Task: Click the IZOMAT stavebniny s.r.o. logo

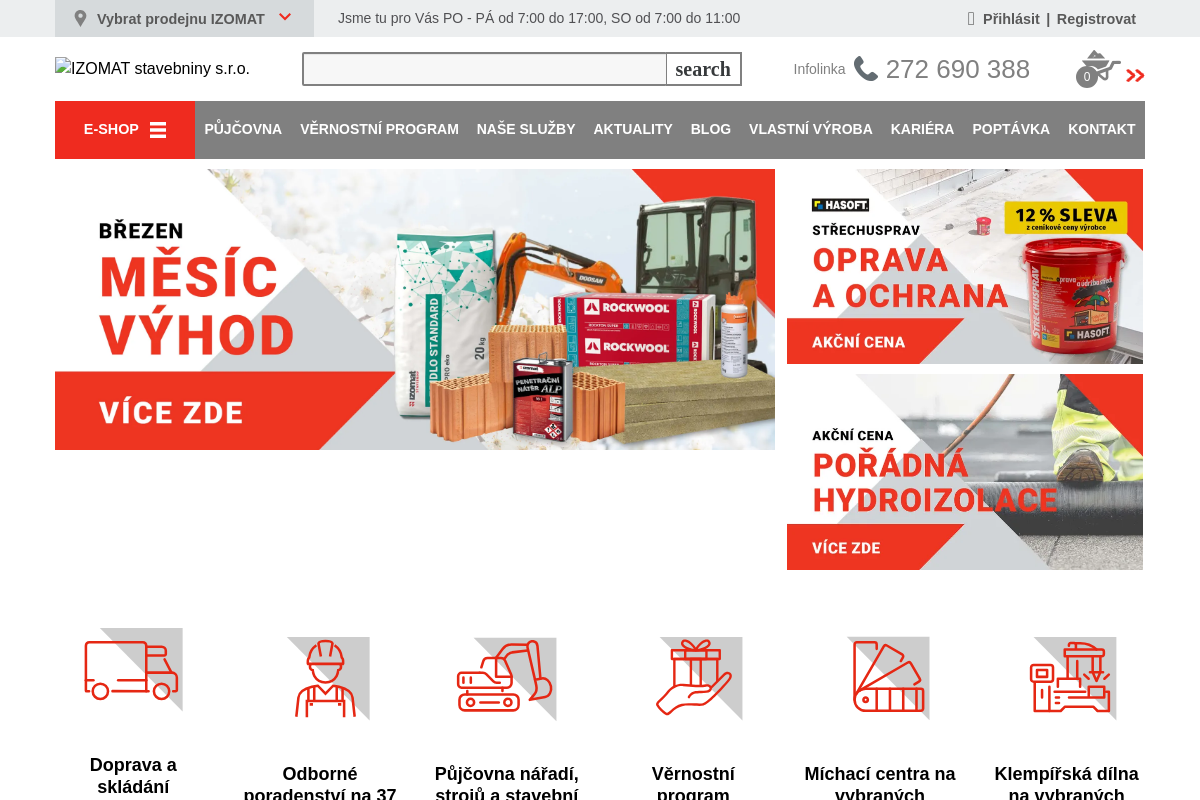Action: coord(152,68)
